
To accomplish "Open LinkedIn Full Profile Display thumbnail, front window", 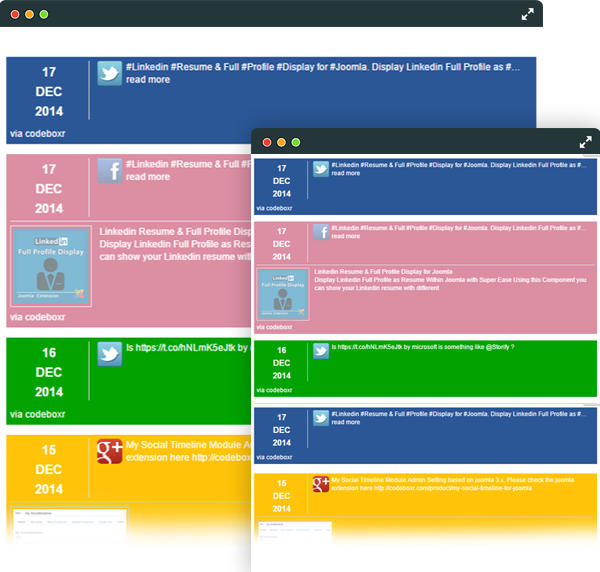I will 283,294.
